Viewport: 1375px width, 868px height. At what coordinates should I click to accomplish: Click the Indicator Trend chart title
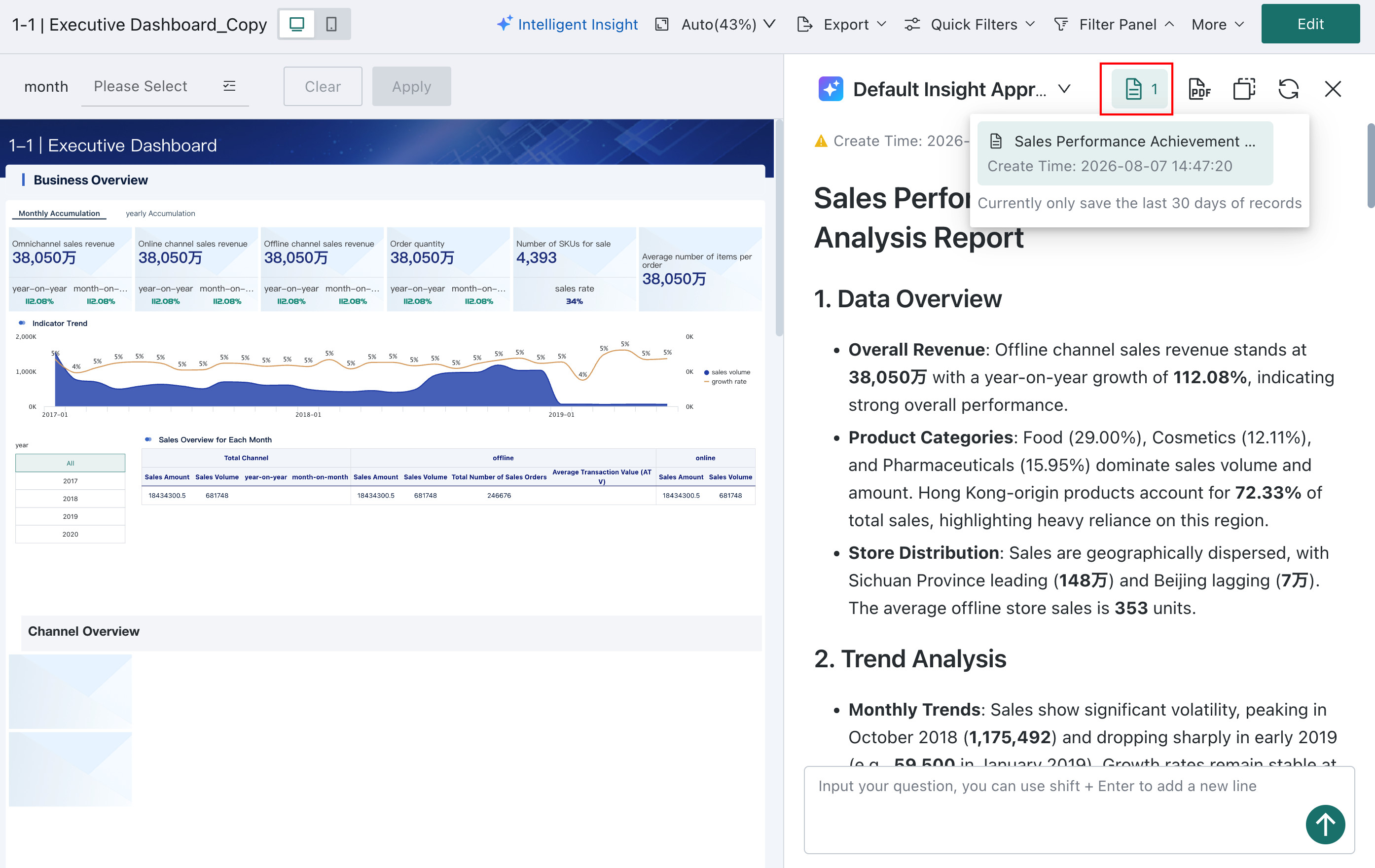[x=60, y=323]
